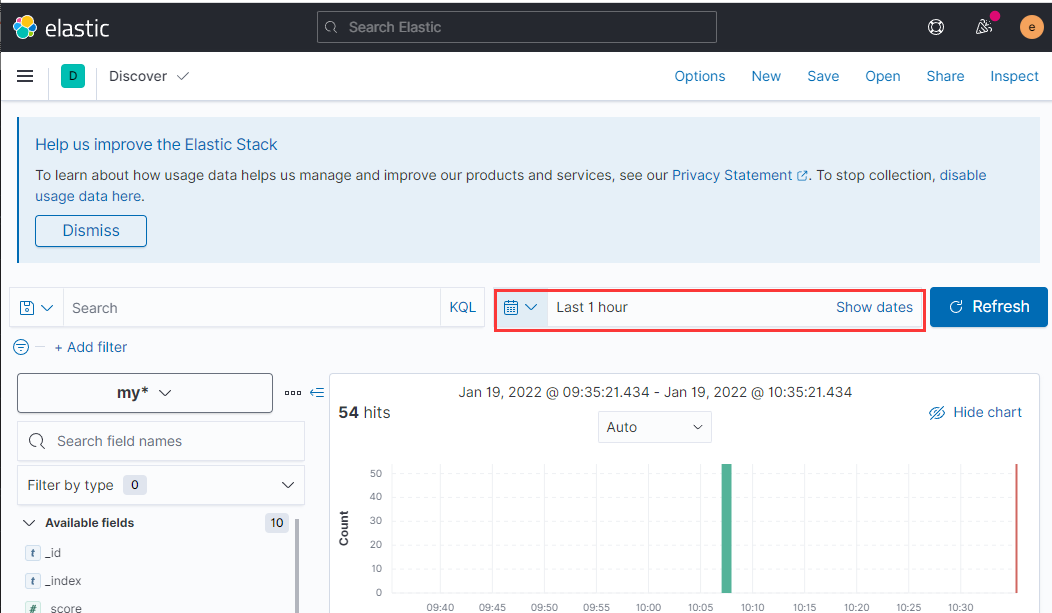The height and width of the screenshot is (613, 1052).
Task: Click the Elastic logo icon
Action: [x=25, y=27]
